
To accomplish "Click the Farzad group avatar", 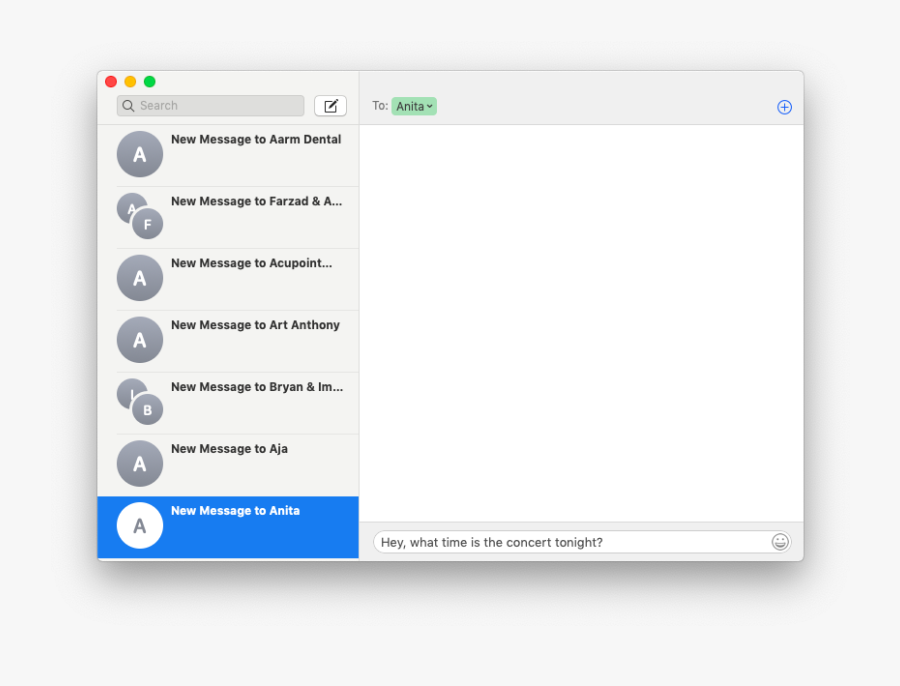I will (139, 216).
